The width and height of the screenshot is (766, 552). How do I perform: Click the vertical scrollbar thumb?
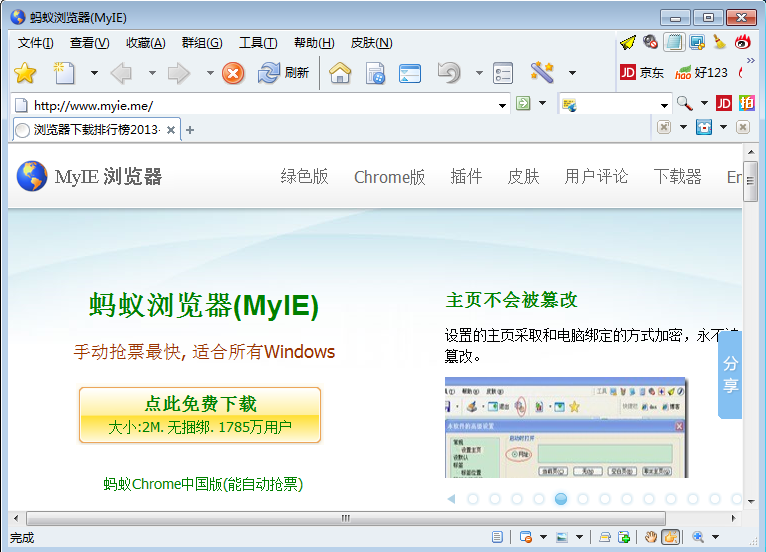[x=750, y=181]
